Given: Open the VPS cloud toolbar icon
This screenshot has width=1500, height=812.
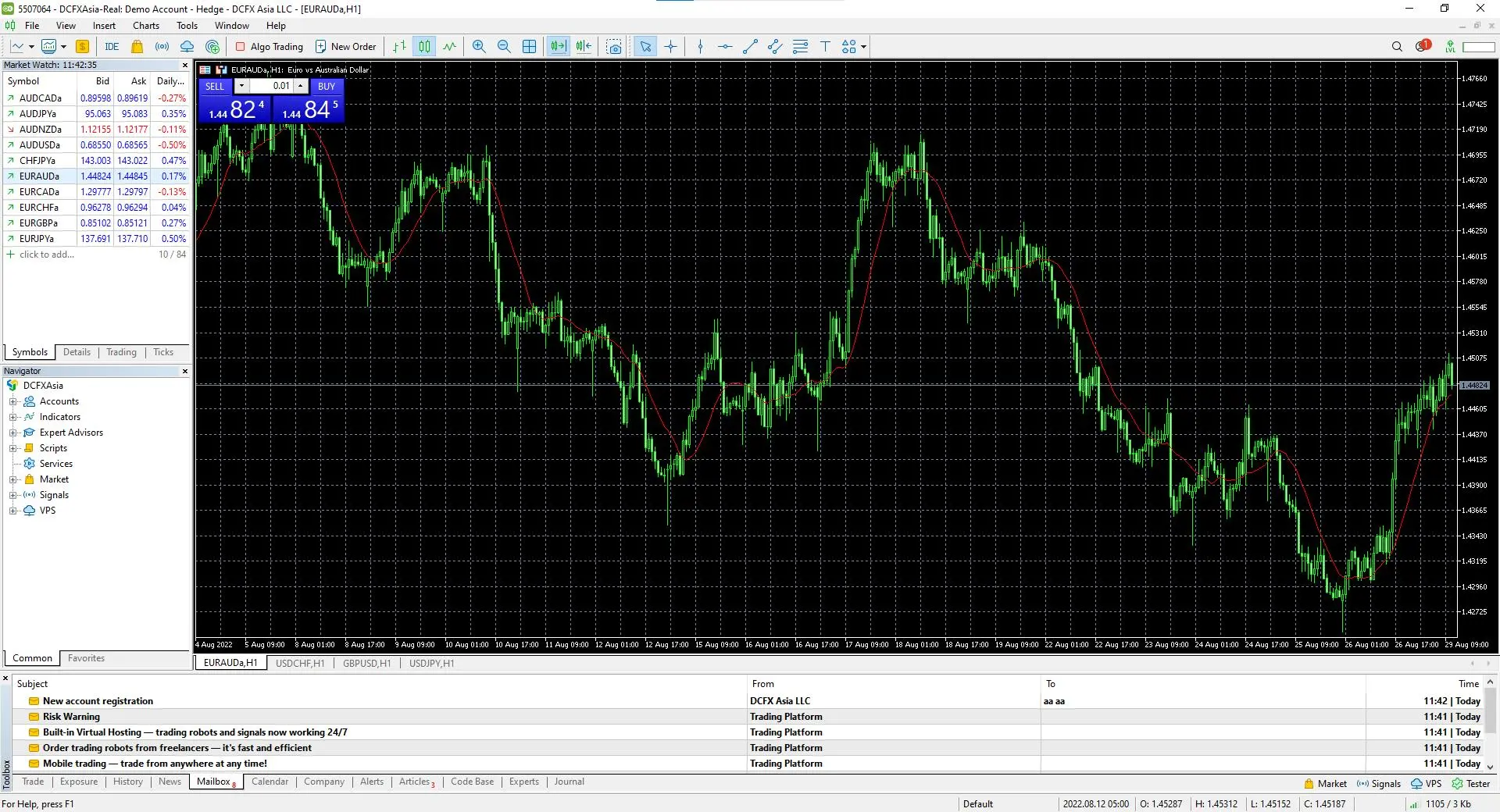Looking at the screenshot, I should [187, 47].
